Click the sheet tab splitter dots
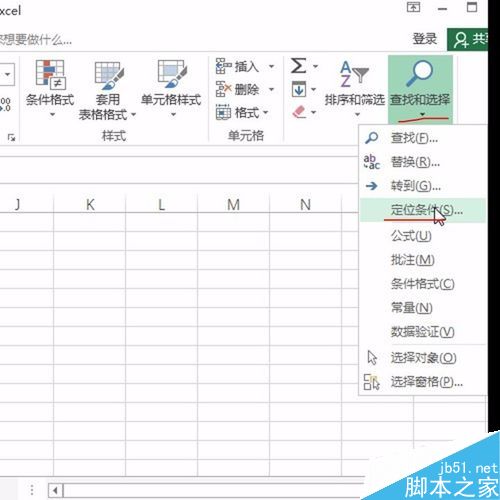Image resolution: width=500 pixels, height=500 pixels. point(32,490)
